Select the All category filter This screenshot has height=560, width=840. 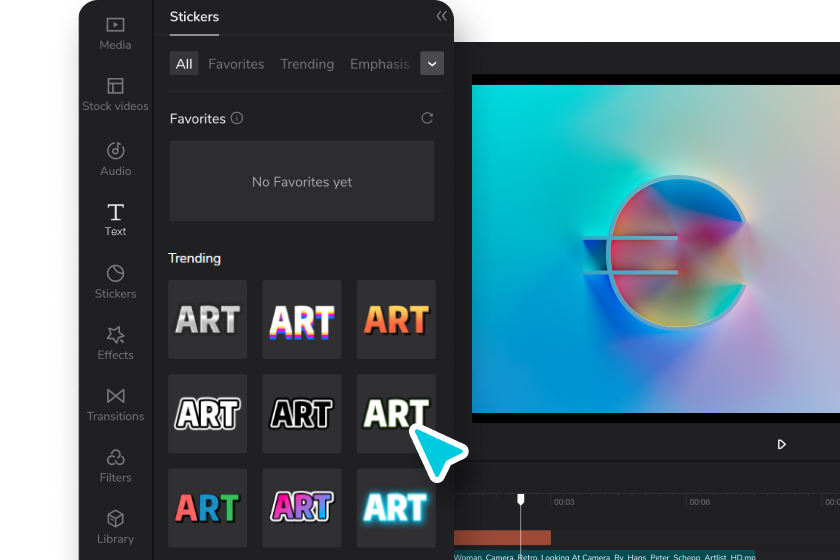(184, 64)
